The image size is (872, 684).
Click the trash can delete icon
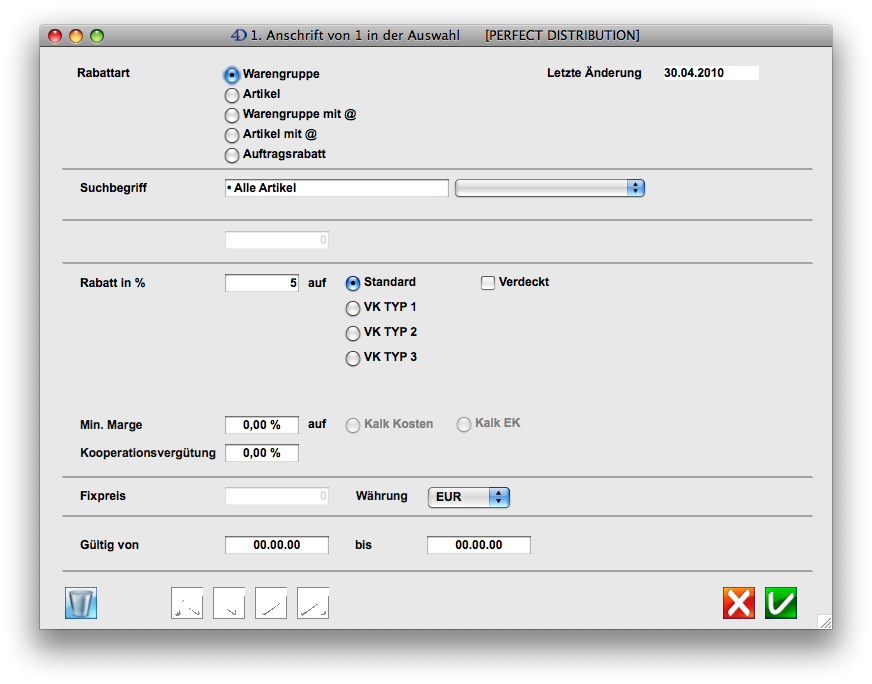(x=81, y=603)
